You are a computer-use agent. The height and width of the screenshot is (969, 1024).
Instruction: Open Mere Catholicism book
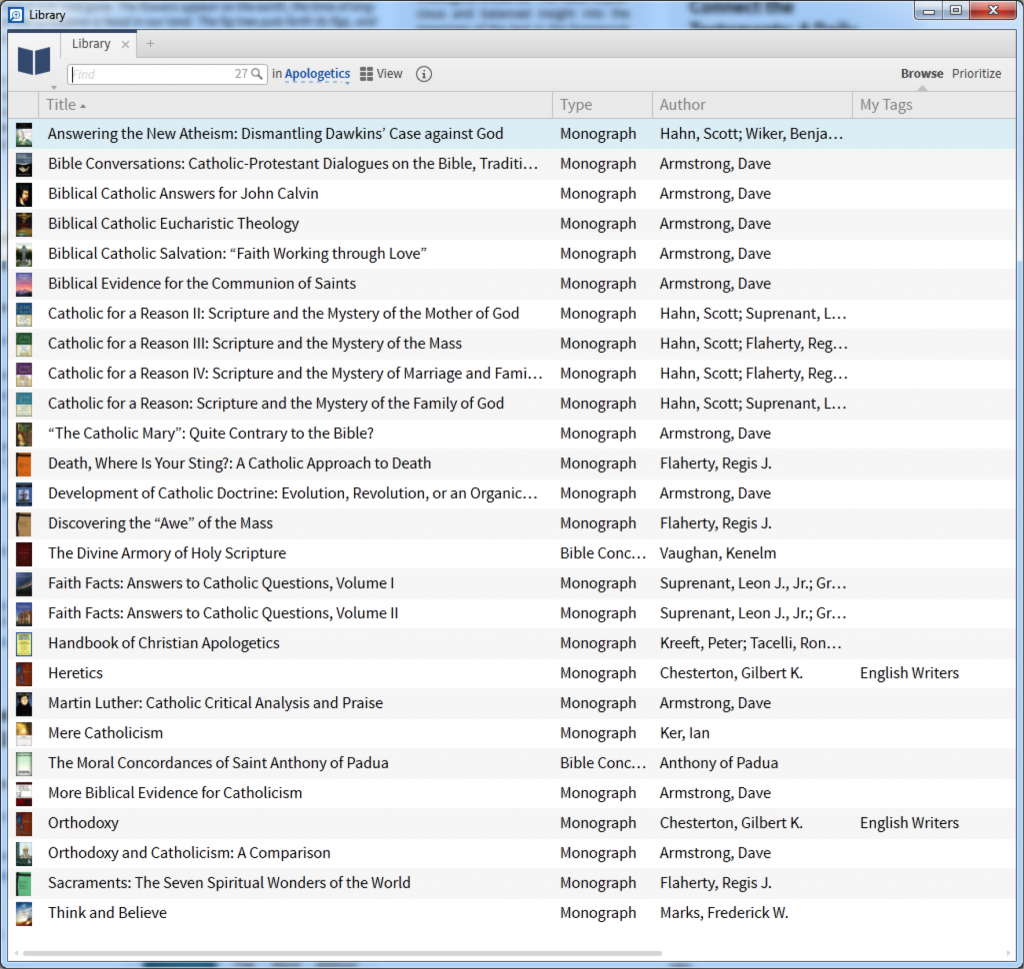pos(105,733)
